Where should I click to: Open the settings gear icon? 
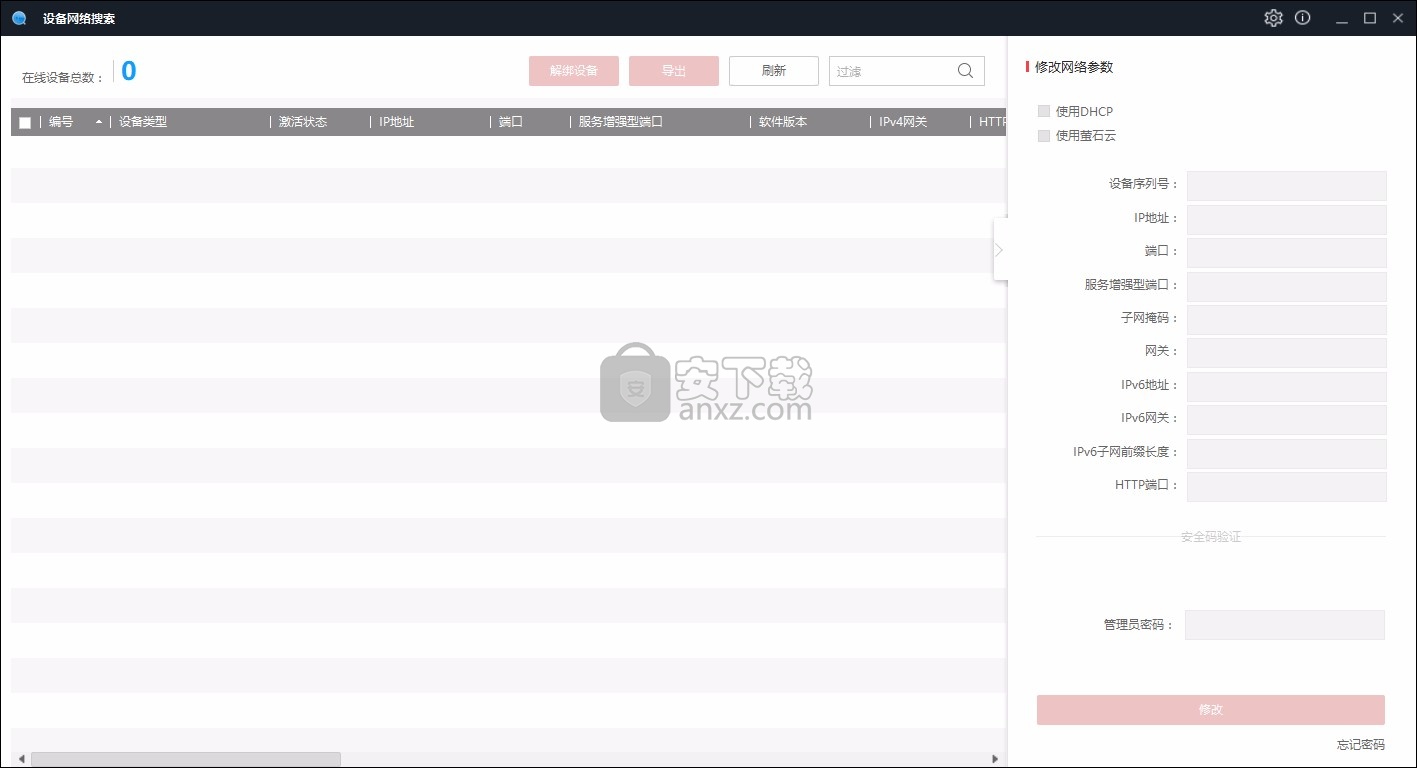point(1273,18)
